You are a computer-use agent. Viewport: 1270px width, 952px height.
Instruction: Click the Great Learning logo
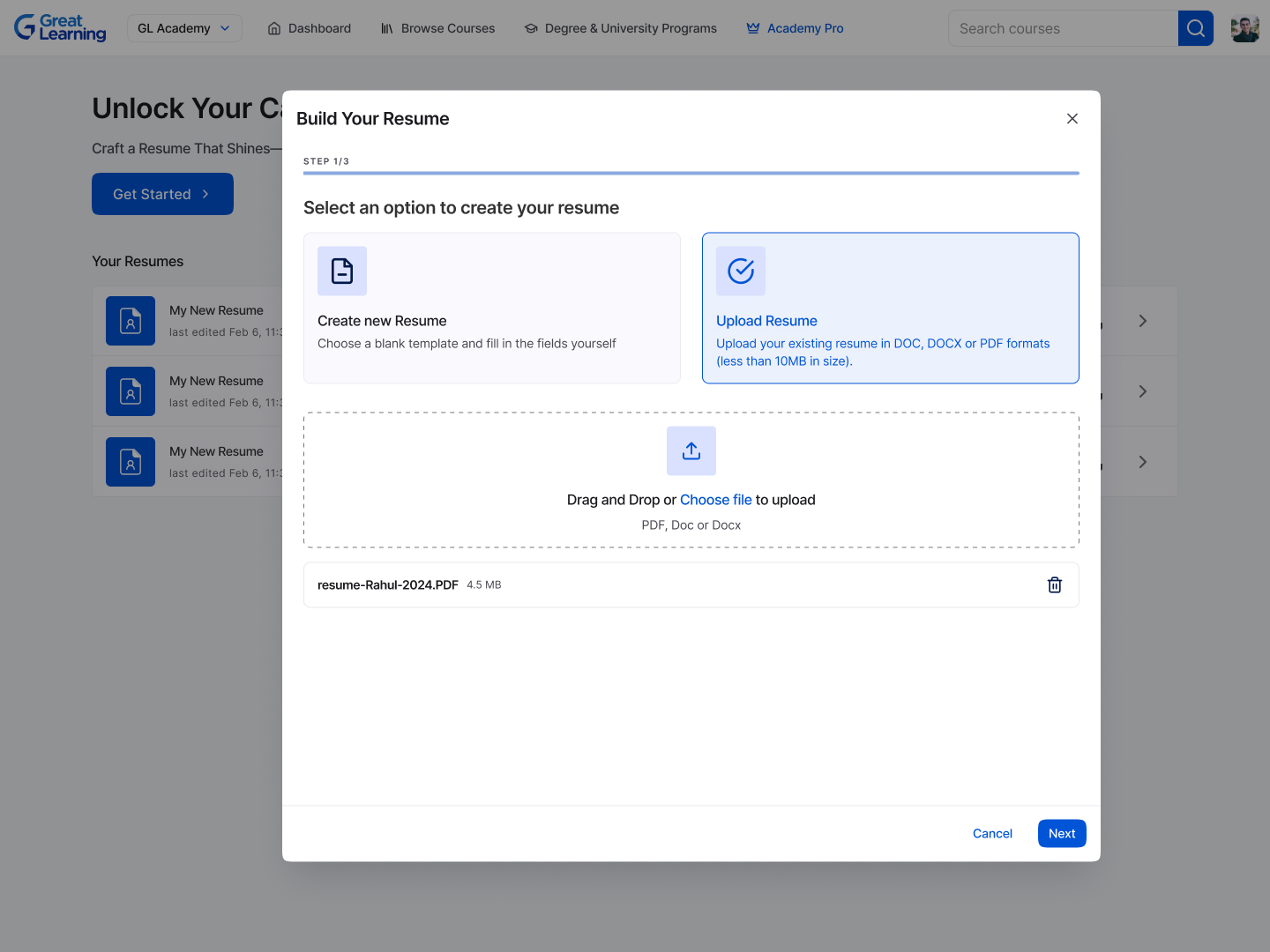click(60, 28)
